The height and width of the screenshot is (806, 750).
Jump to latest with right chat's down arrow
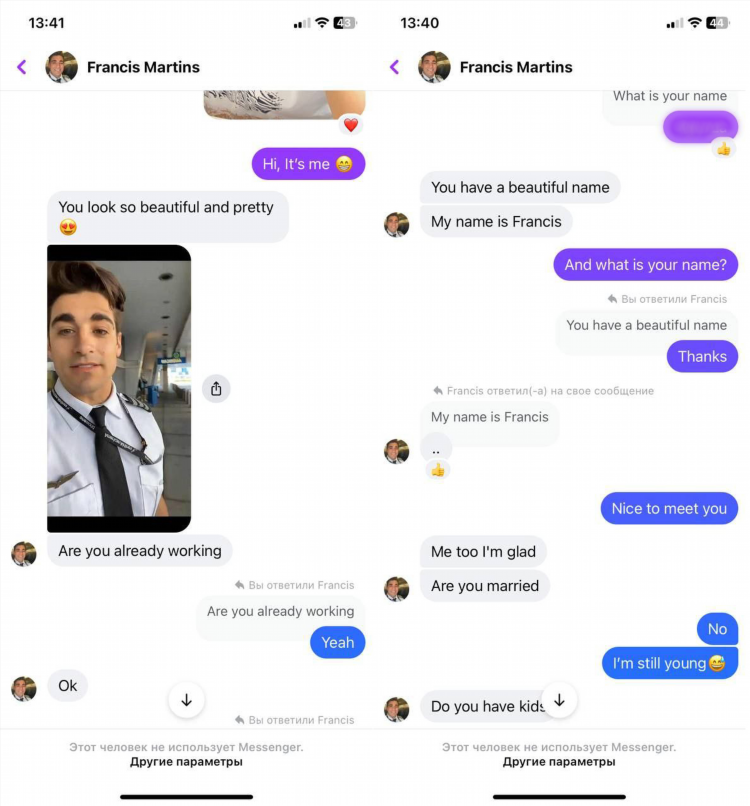click(x=559, y=700)
